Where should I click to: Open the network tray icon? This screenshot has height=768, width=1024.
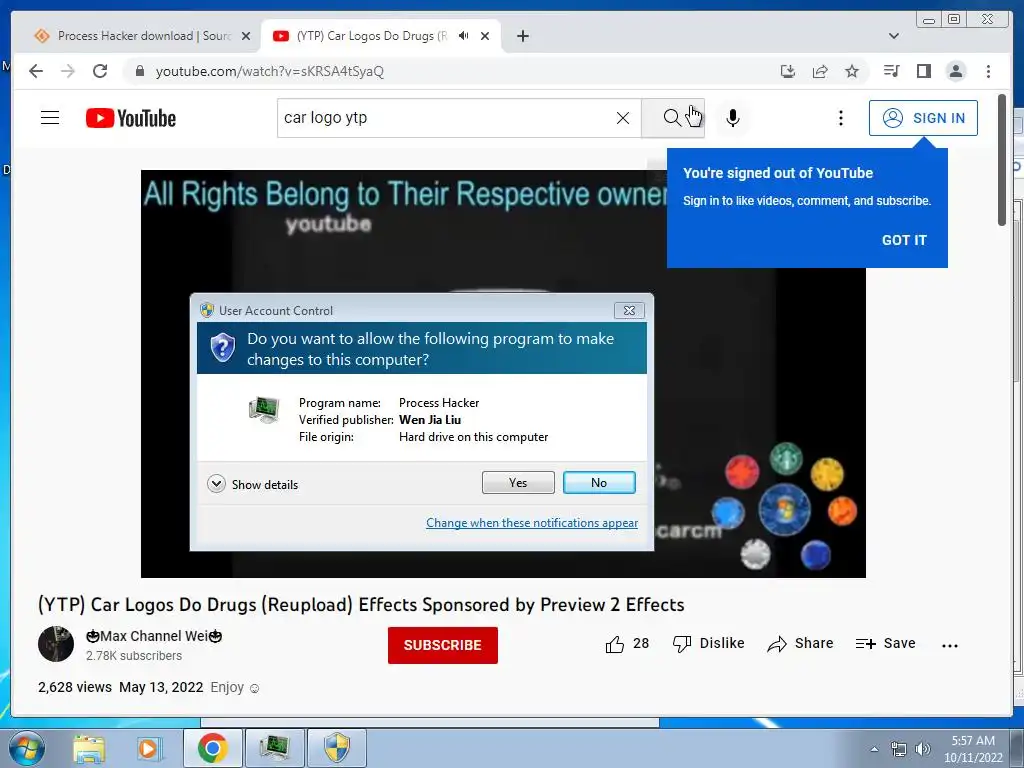pos(899,749)
